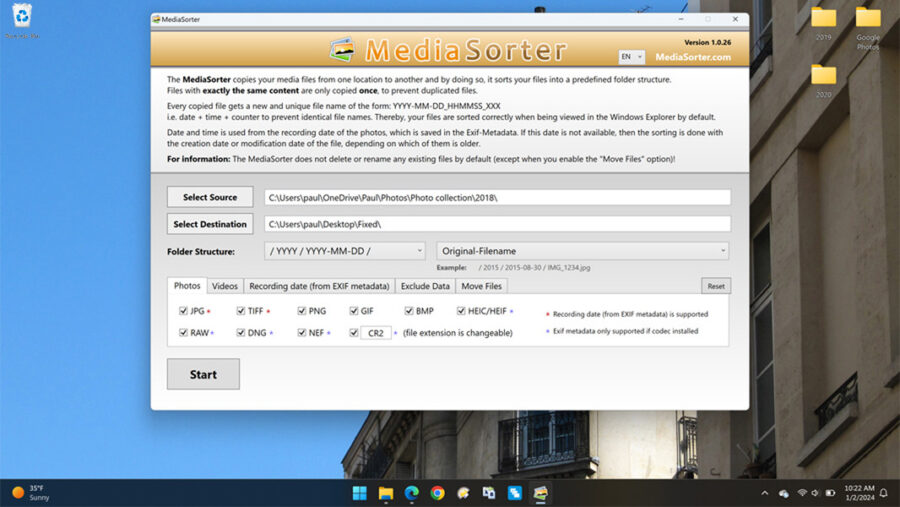Image resolution: width=900 pixels, height=507 pixels.
Task: Open the Recycle Bin desktop icon
Action: [20, 17]
